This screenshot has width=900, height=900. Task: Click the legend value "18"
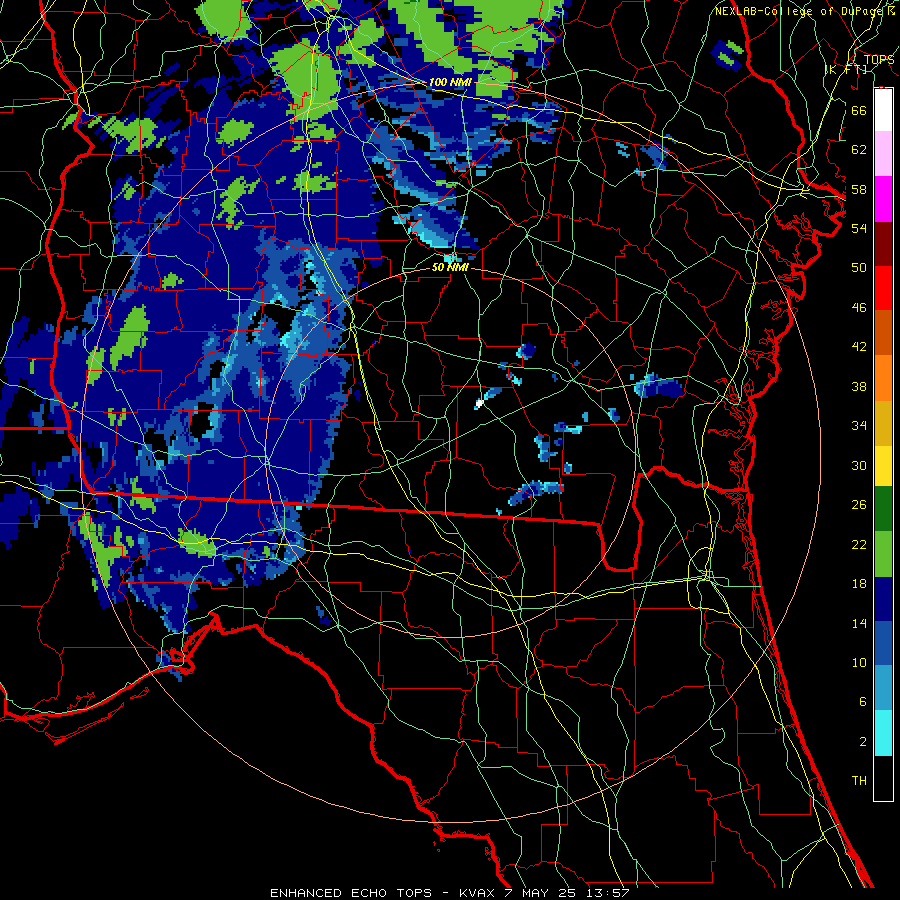[x=859, y=584]
